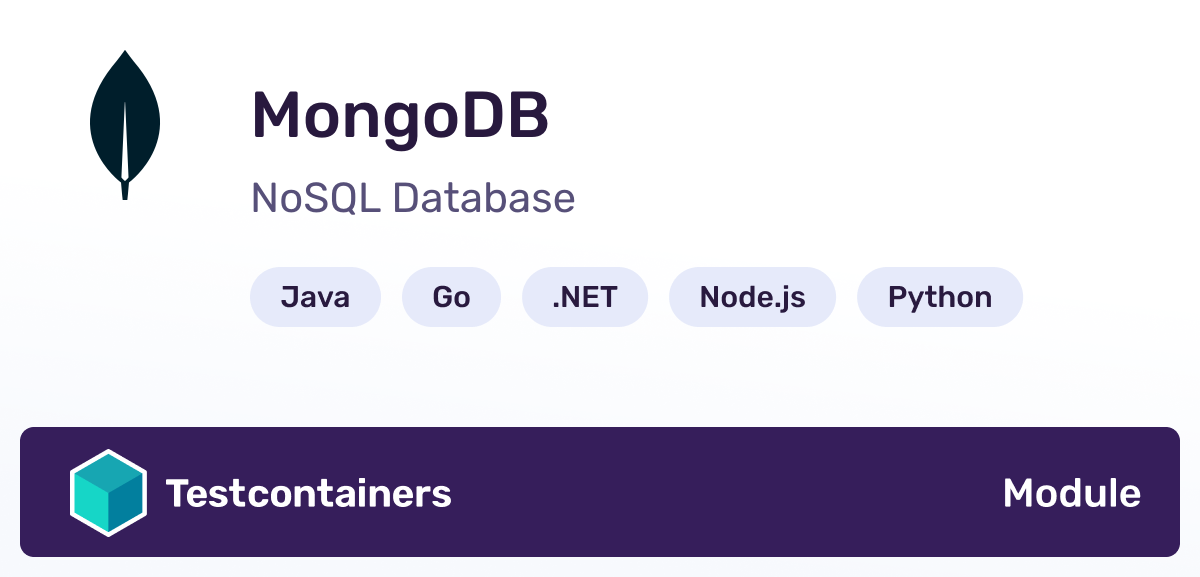This screenshot has width=1200, height=577.
Task: Click the Testcontainers brand name
Action: [x=308, y=494]
